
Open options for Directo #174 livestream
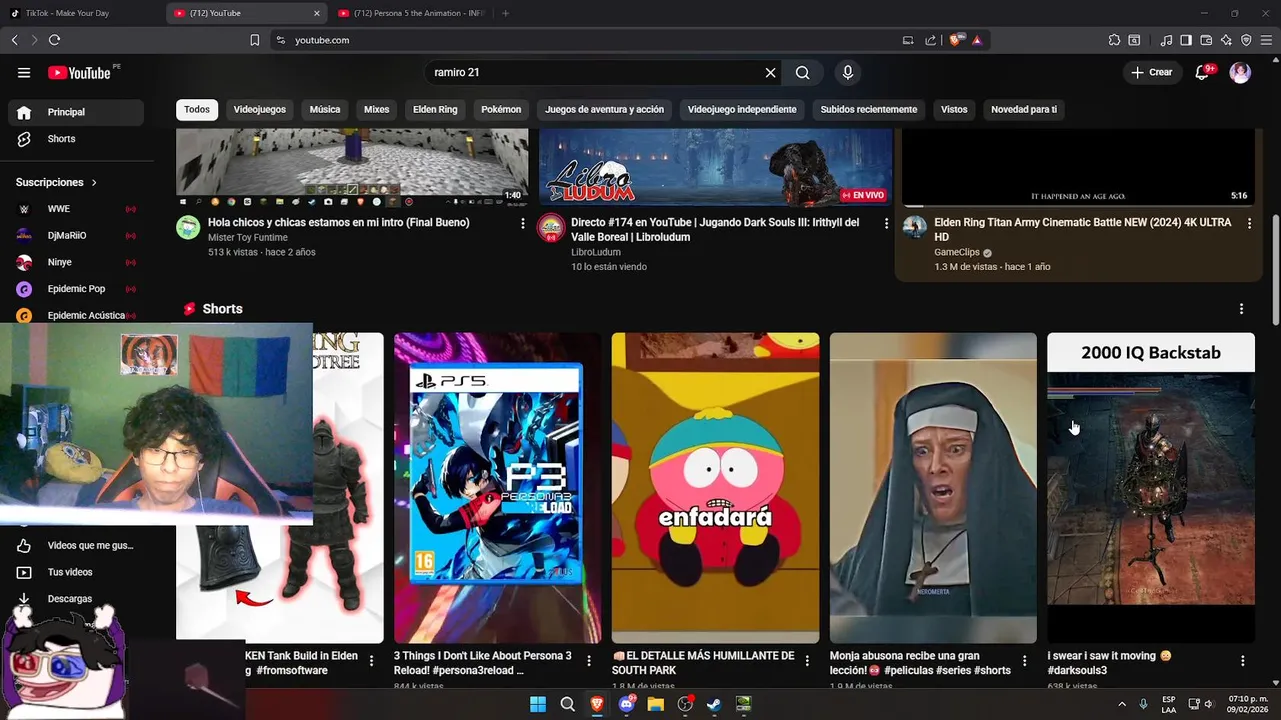[886, 224]
